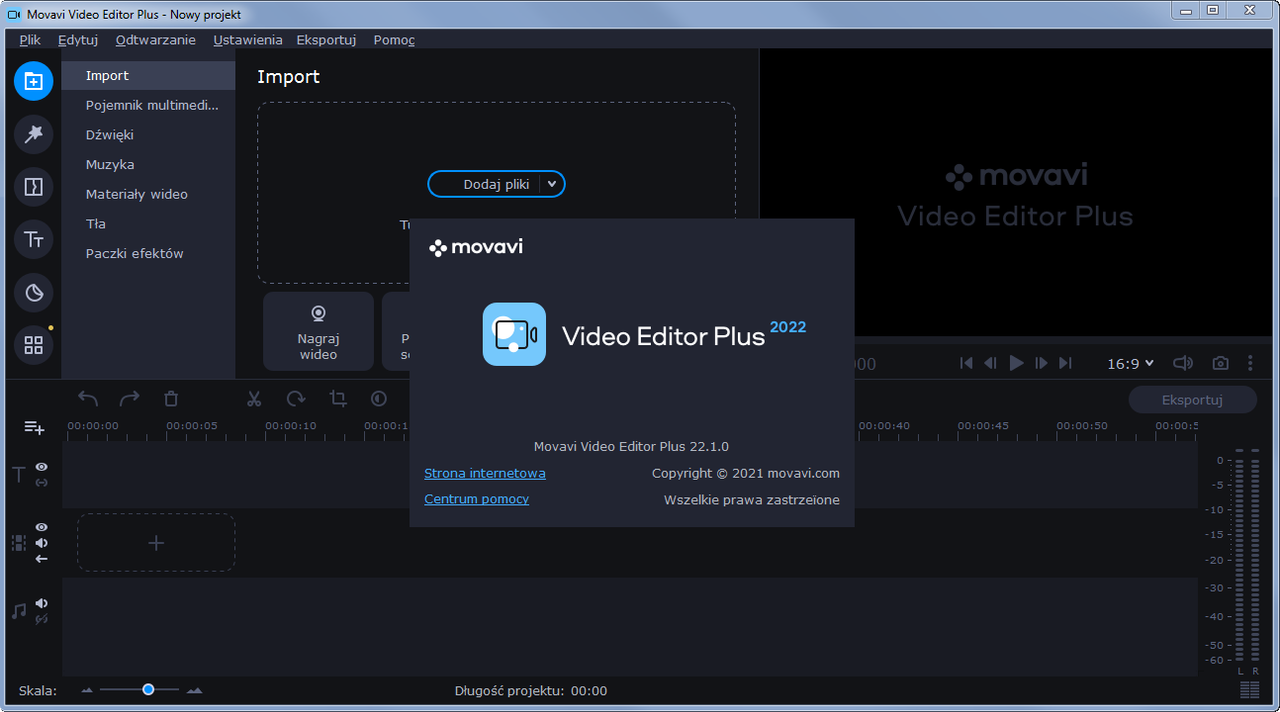Take a snapshot with the camera icon
Screen dimensions: 1280x712
tap(1221, 363)
